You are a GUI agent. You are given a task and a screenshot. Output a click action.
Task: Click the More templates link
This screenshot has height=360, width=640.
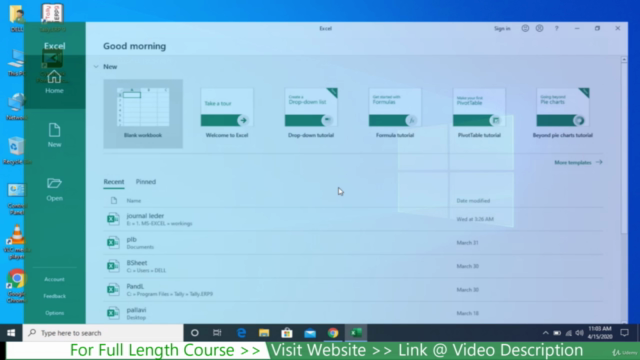pos(578,162)
